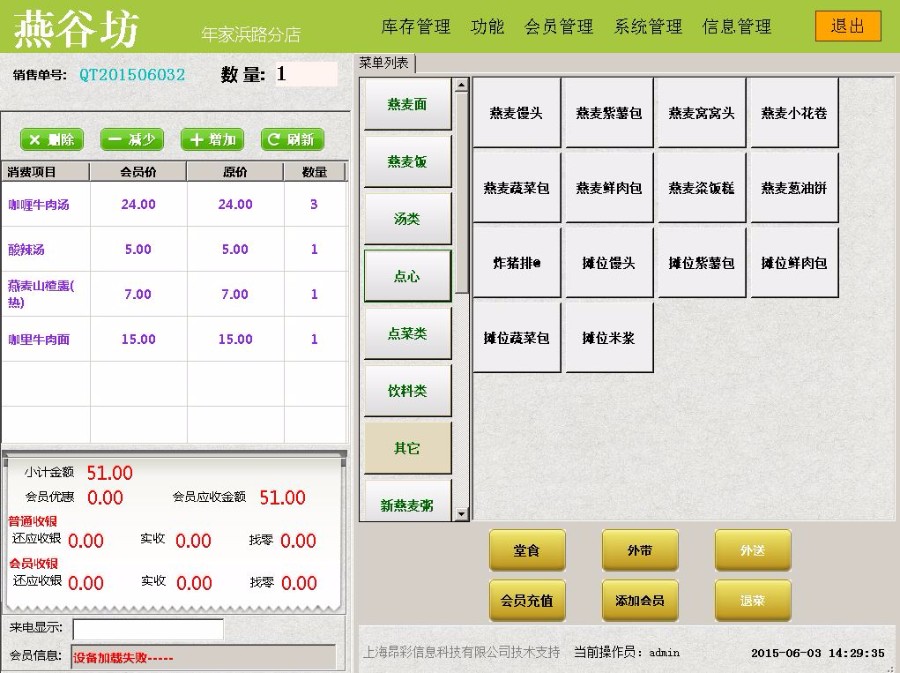Screen dimensions: 900x673
Task: Open the 库存管理 menu
Action: coord(414,27)
